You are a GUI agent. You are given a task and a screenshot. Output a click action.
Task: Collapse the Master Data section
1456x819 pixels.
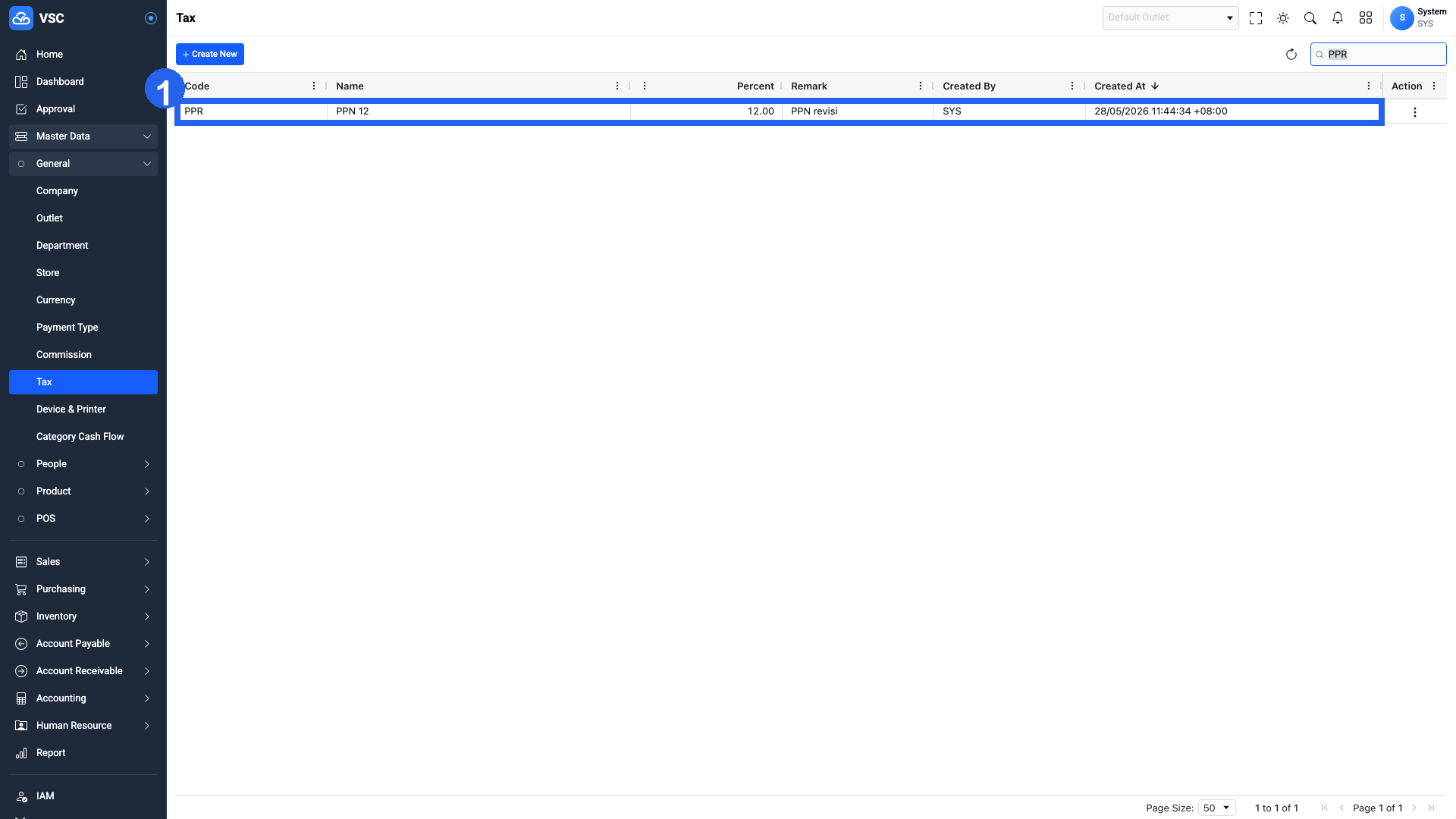pos(83,136)
